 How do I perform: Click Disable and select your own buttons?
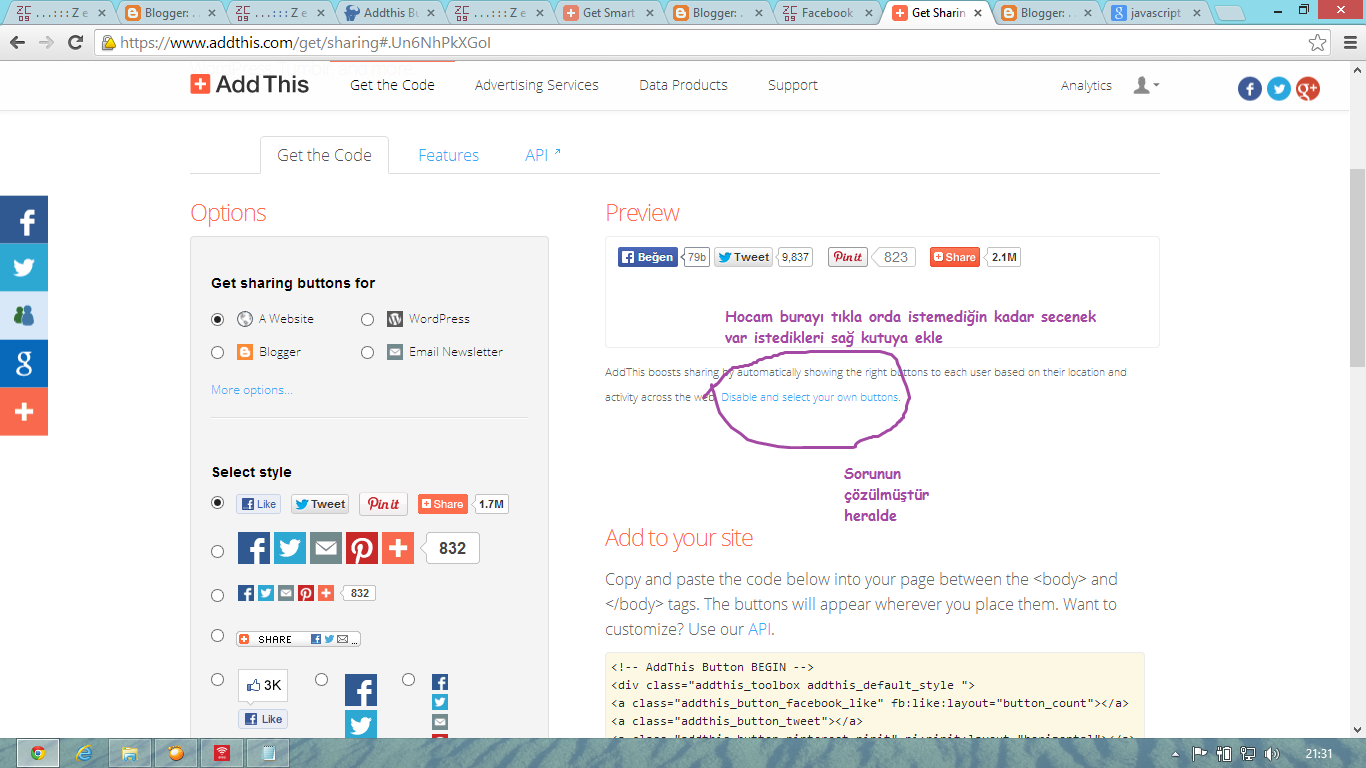[810, 397]
